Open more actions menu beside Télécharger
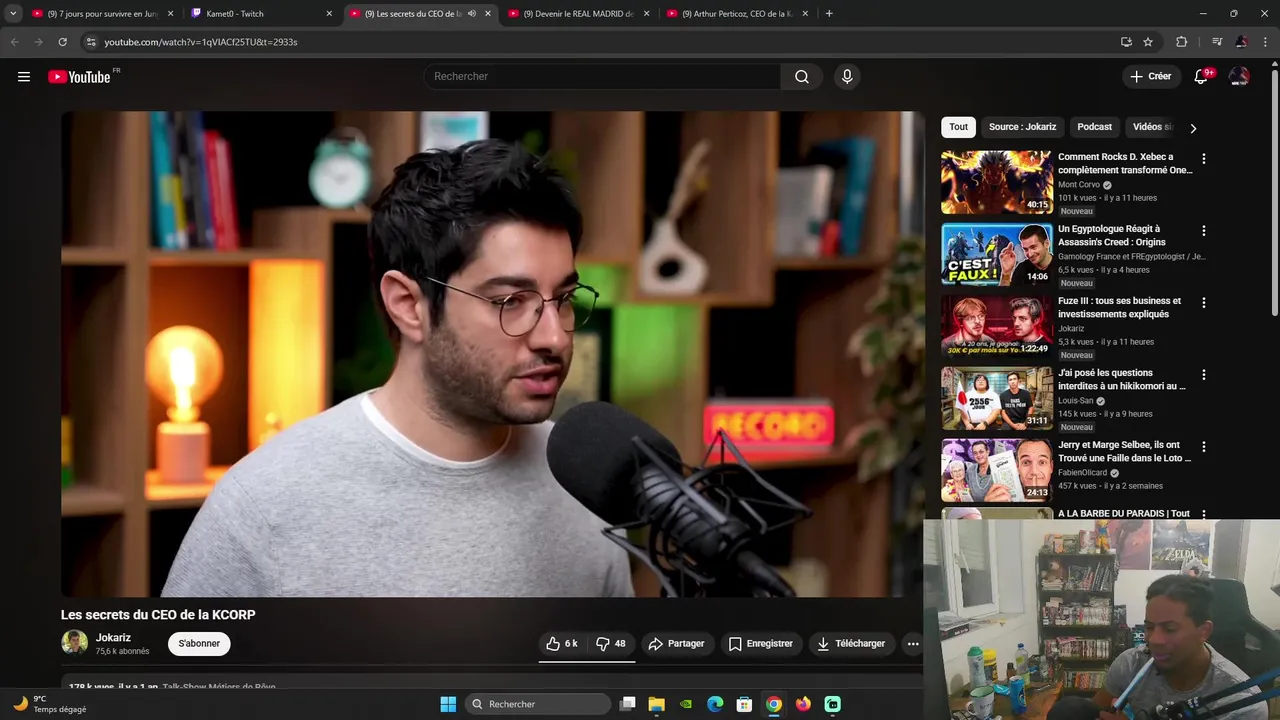This screenshot has height=720, width=1280. point(913,644)
